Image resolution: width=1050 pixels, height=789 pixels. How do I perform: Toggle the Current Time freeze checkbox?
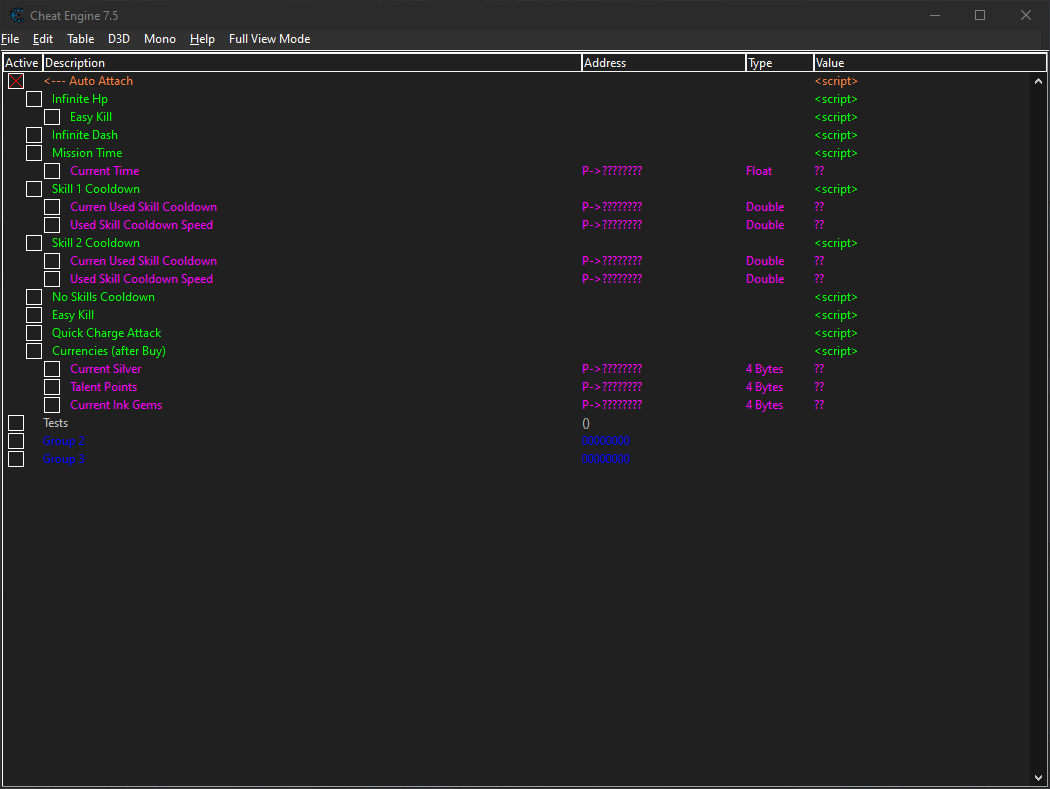(52, 171)
